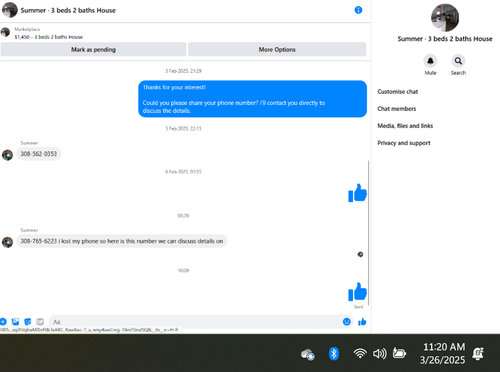This screenshot has height=372, width=500.
Task: Click the 5 Feb 2025, 21:29 timestamp
Action: 183,71
